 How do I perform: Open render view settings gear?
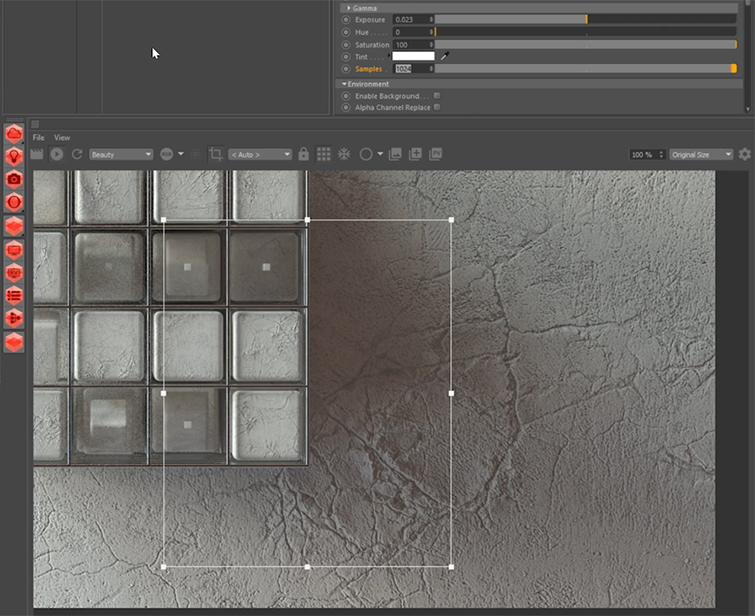click(744, 154)
